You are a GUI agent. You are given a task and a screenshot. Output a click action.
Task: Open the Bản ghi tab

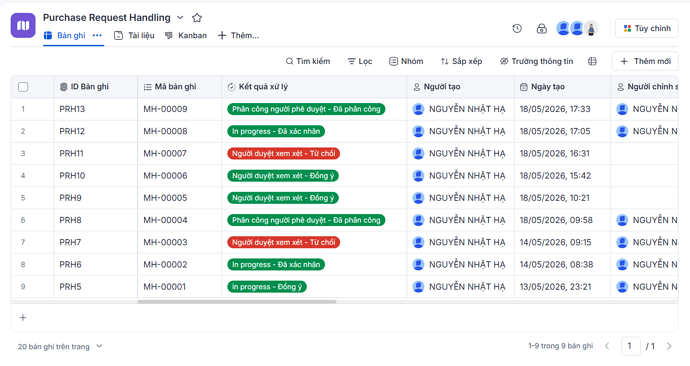(x=65, y=36)
